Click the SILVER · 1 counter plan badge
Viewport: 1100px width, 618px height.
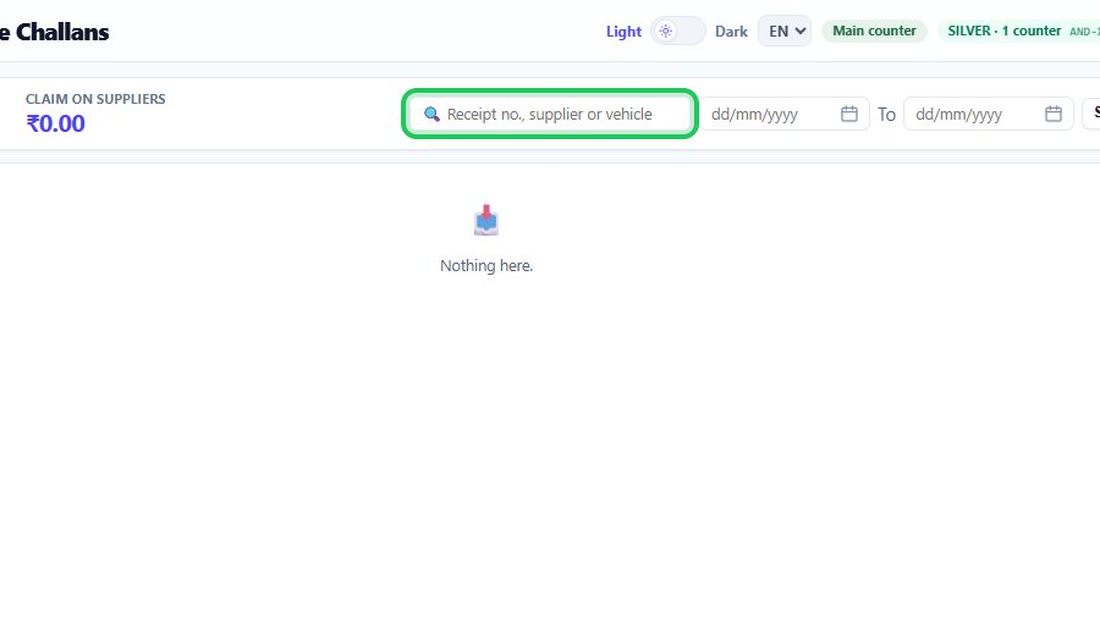[x=1019, y=31]
